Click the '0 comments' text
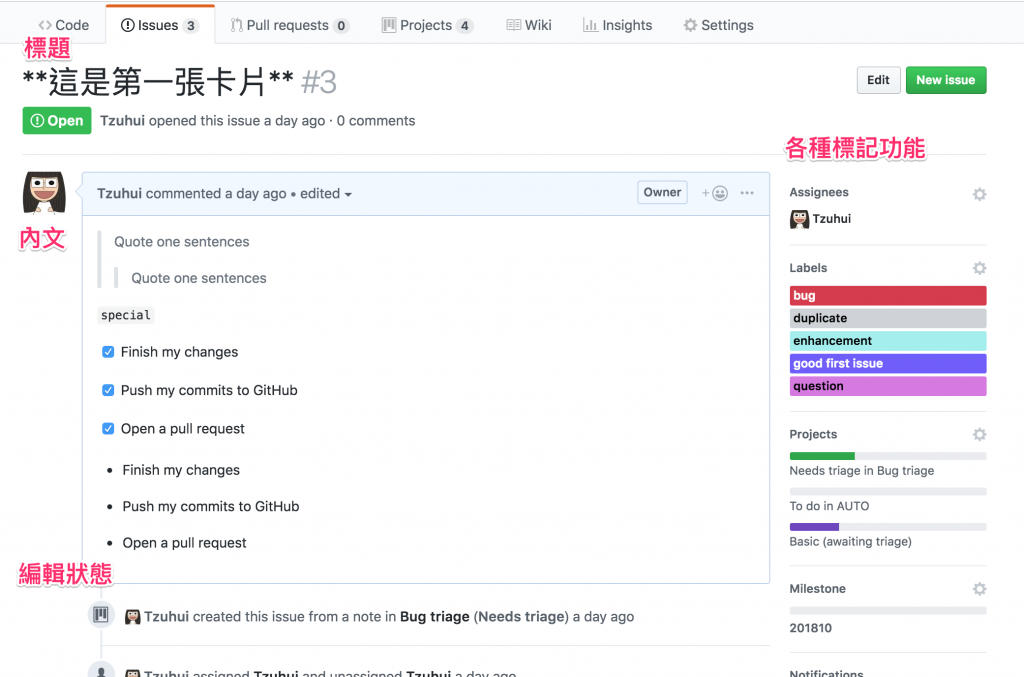This screenshot has width=1024, height=677. click(376, 121)
